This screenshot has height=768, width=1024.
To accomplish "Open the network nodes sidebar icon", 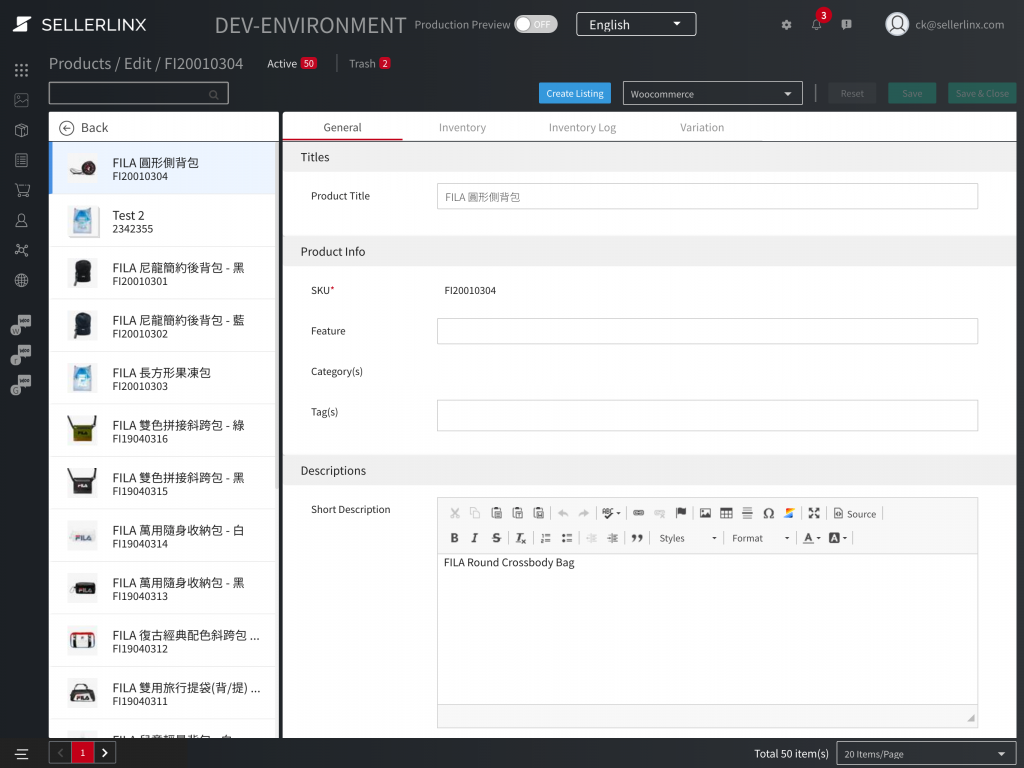I will 22,250.
